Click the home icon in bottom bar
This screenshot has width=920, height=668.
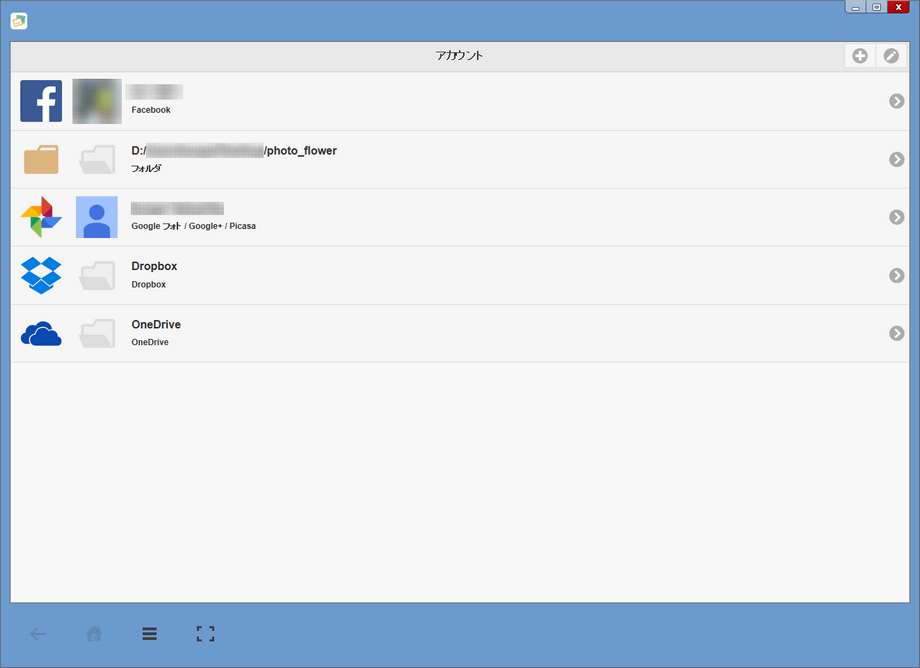(94, 633)
